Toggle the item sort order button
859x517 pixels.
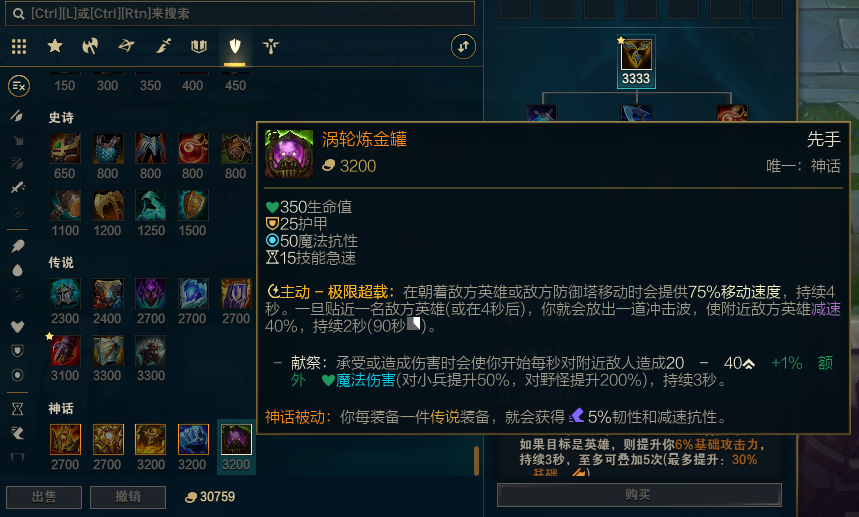pyautogui.click(x=463, y=47)
